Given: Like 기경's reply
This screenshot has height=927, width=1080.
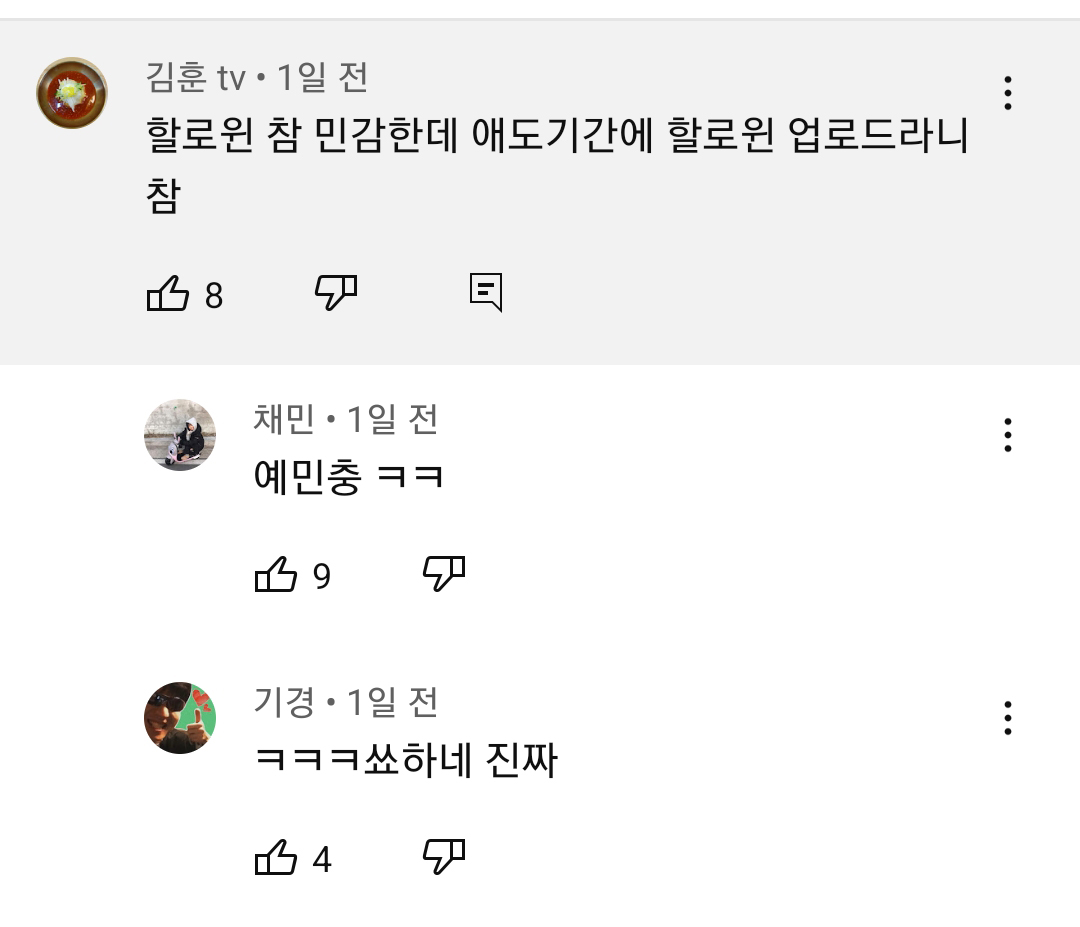Looking at the screenshot, I should click(x=276, y=857).
